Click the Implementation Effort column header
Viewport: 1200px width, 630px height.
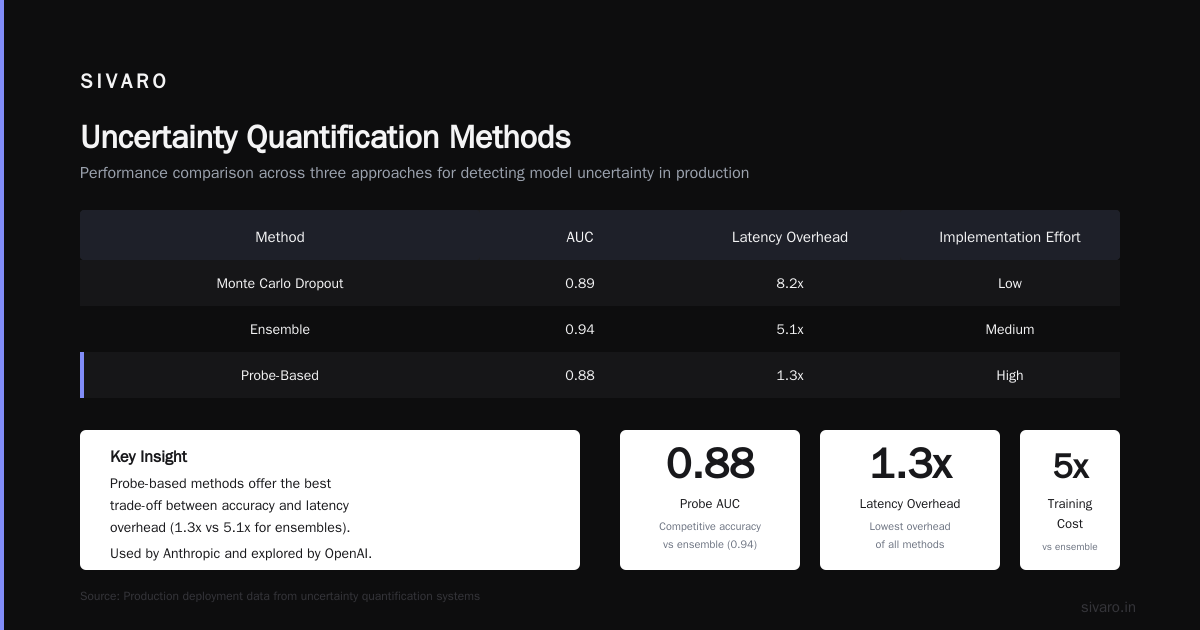click(x=1010, y=237)
